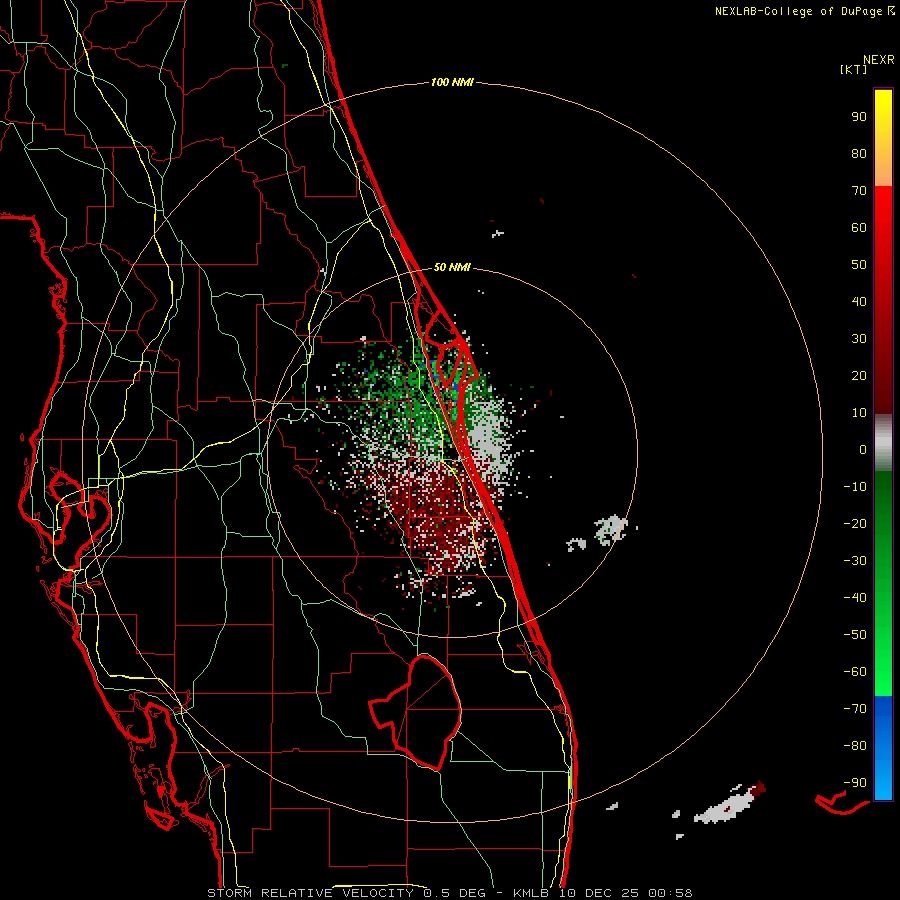Click the -90 value on the velocity scale
Screen dimensions: 900x900
855,783
